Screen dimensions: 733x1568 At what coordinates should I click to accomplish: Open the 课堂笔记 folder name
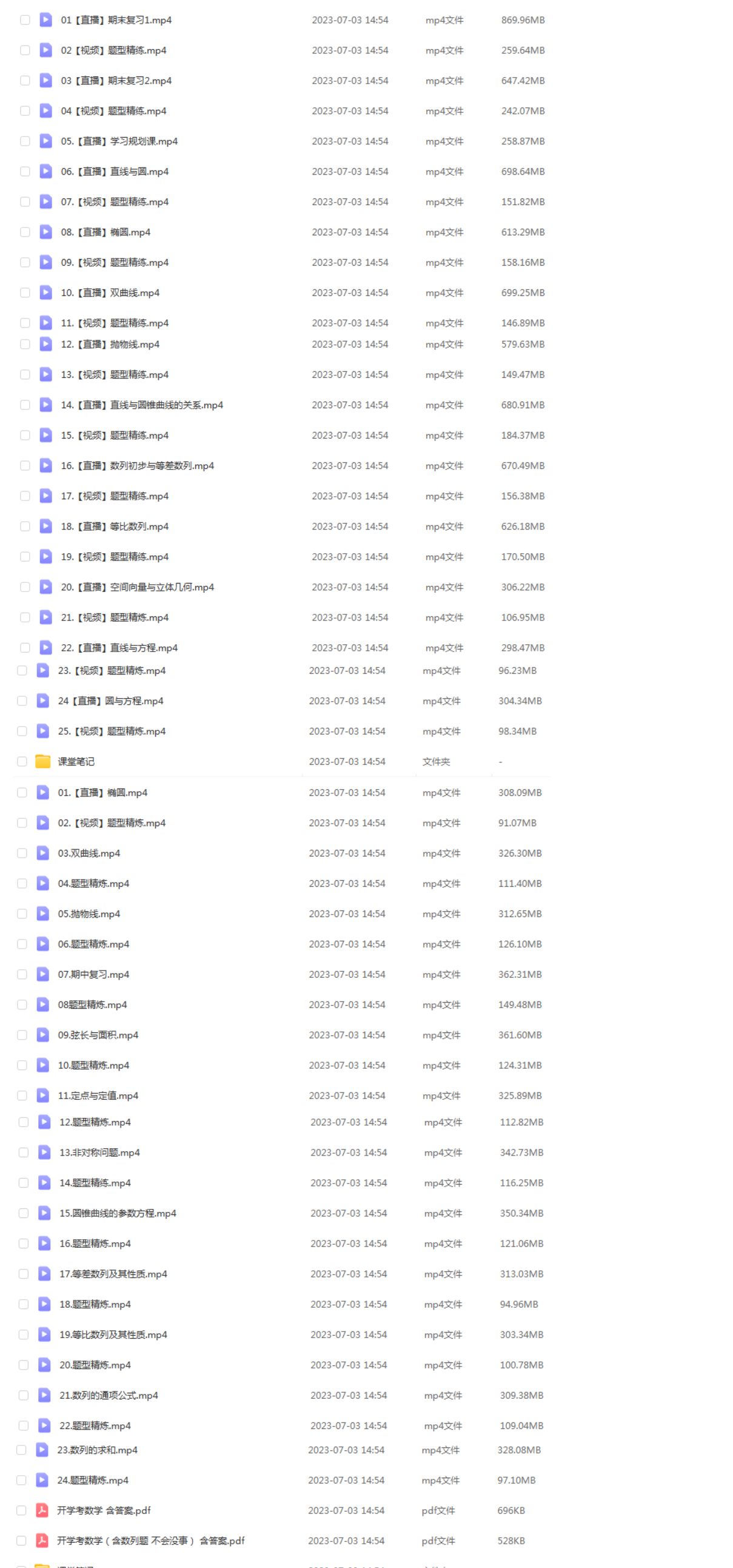click(x=76, y=761)
